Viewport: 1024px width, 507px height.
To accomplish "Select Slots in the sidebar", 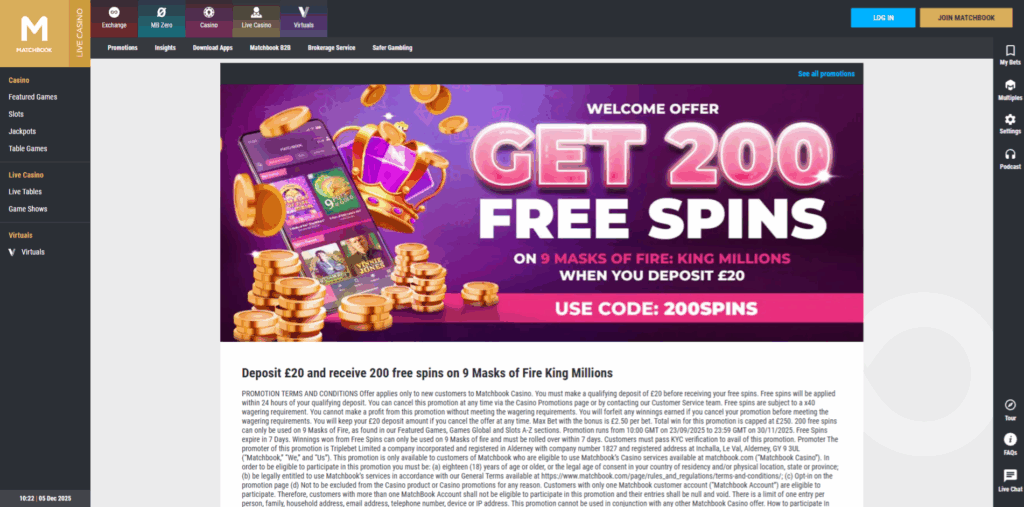I will point(16,114).
